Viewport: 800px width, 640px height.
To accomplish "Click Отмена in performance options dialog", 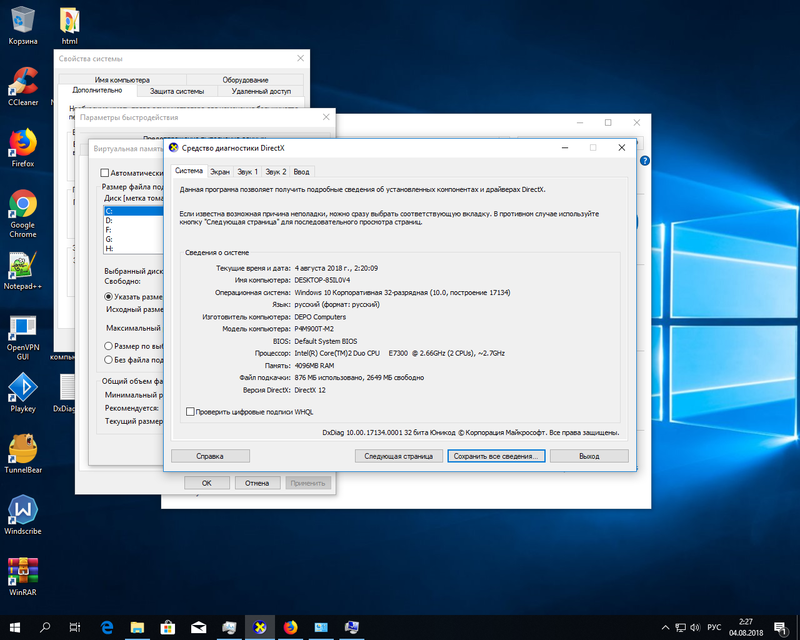I will (x=257, y=483).
